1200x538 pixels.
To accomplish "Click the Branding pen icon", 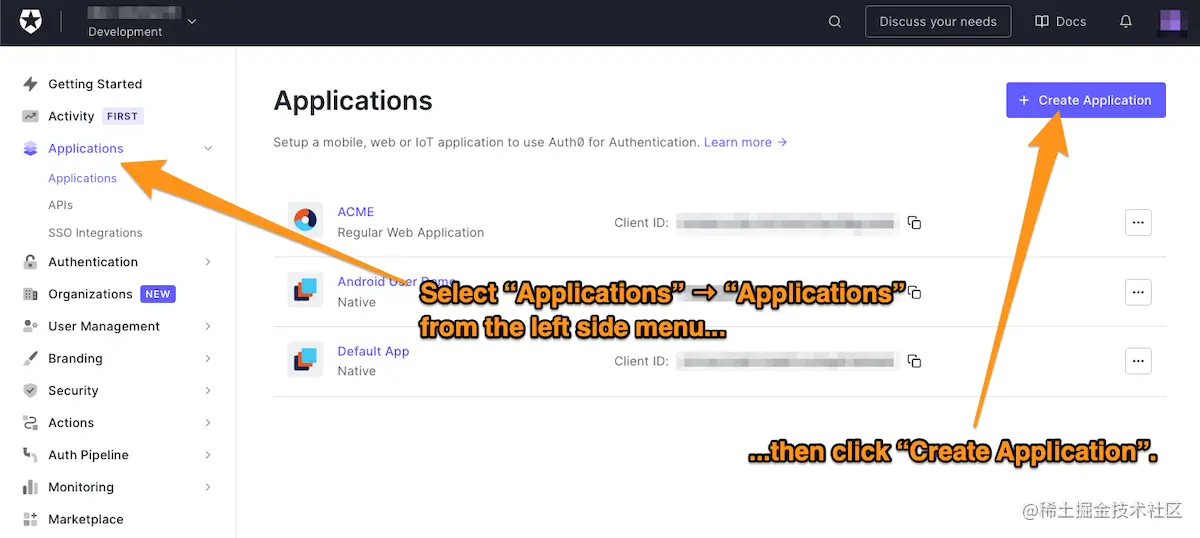I will click(x=30, y=358).
